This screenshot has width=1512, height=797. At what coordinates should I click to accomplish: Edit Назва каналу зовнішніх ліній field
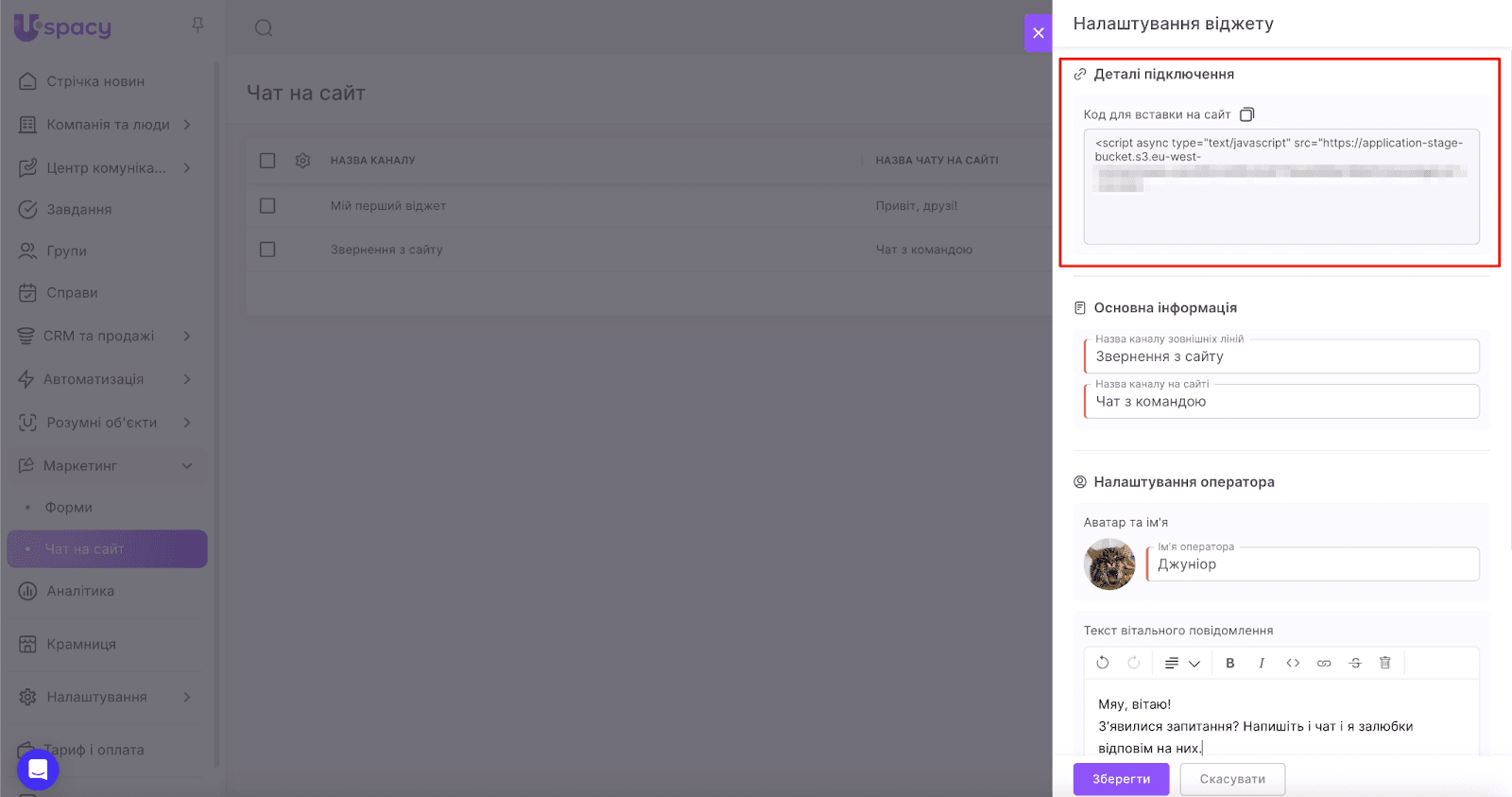tap(1281, 356)
